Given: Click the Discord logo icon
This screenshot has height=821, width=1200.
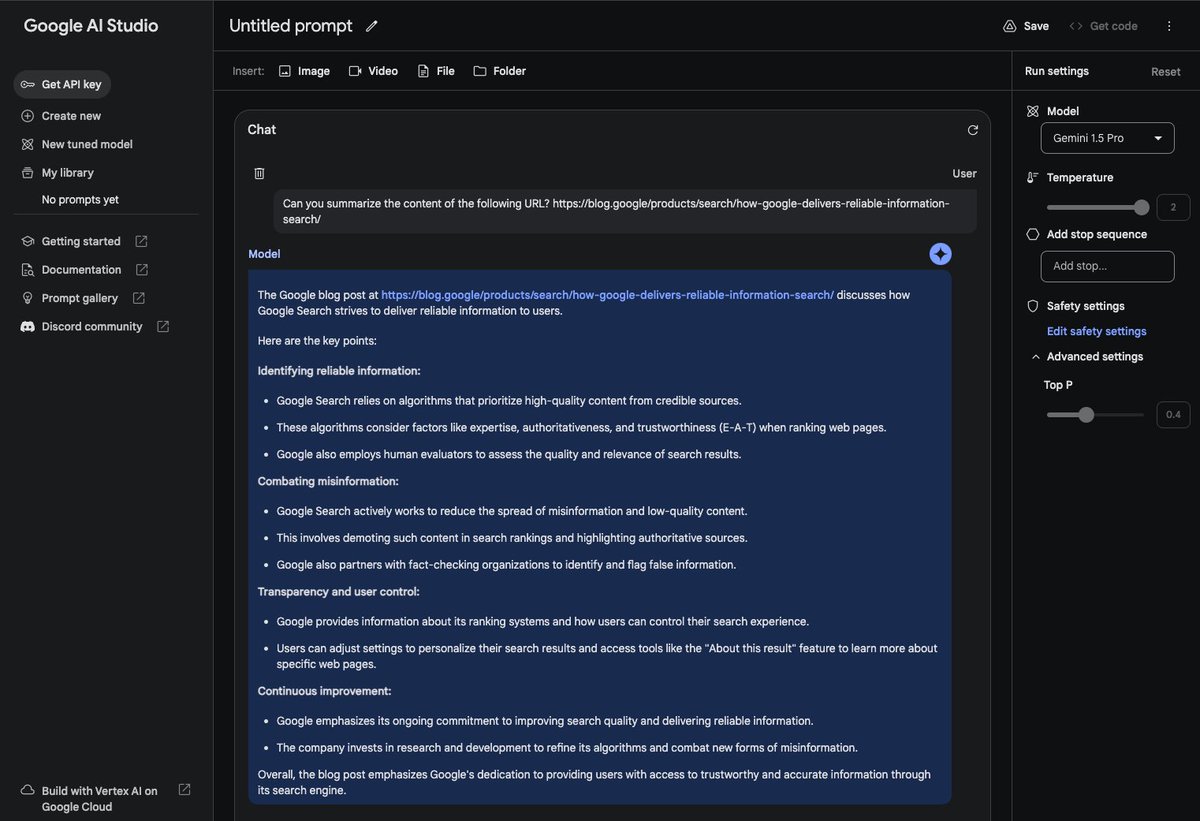Looking at the screenshot, I should pos(28,327).
